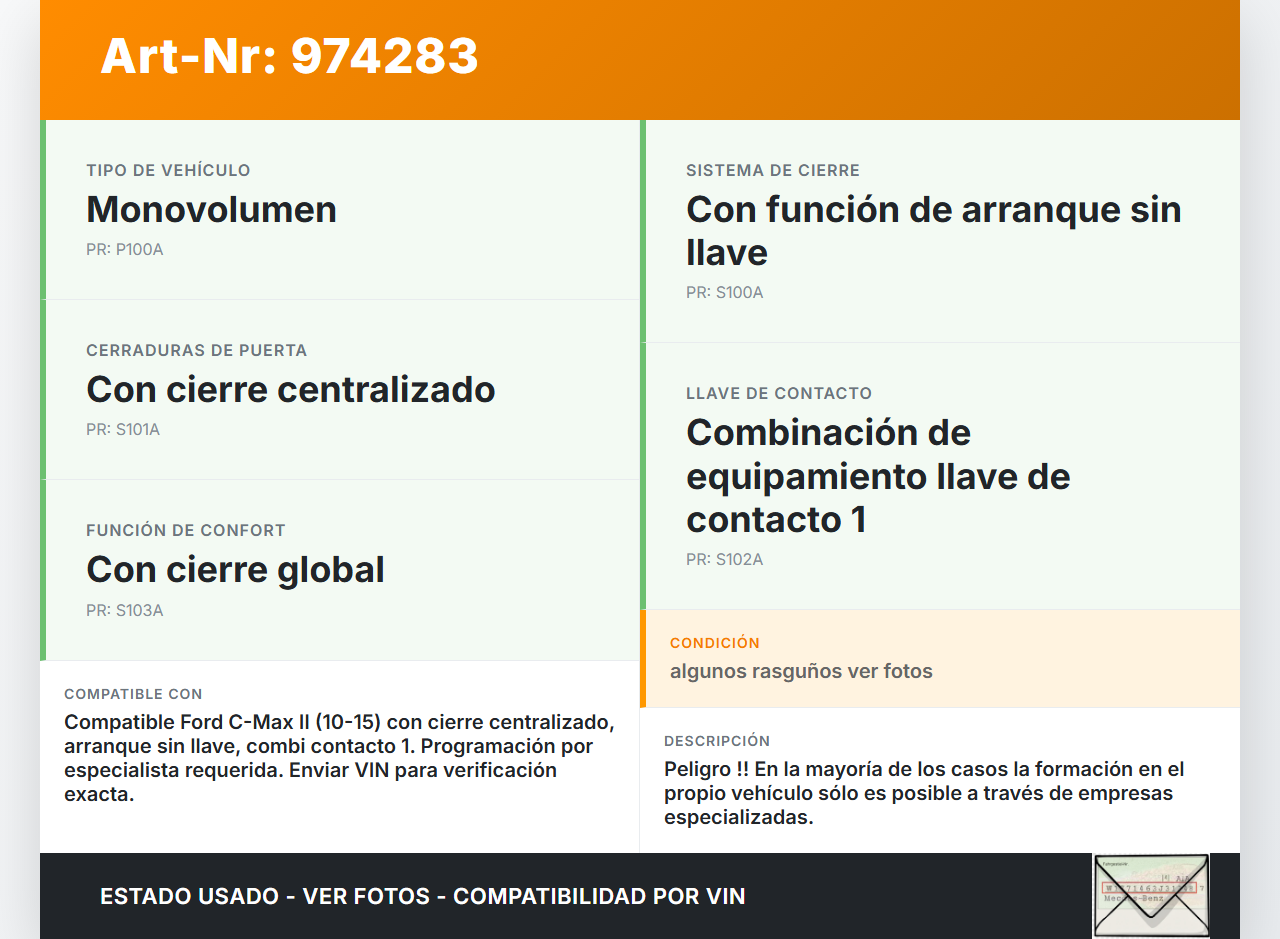
Task: Click the Sistema de cierre label
Action: (772, 171)
